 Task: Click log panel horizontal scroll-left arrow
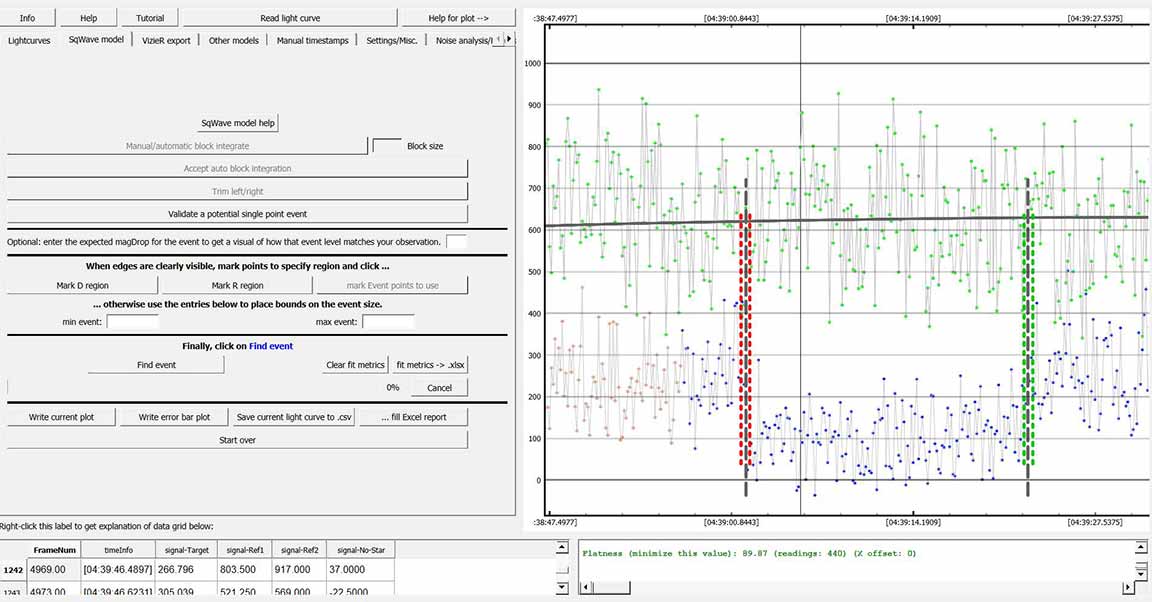(585, 588)
